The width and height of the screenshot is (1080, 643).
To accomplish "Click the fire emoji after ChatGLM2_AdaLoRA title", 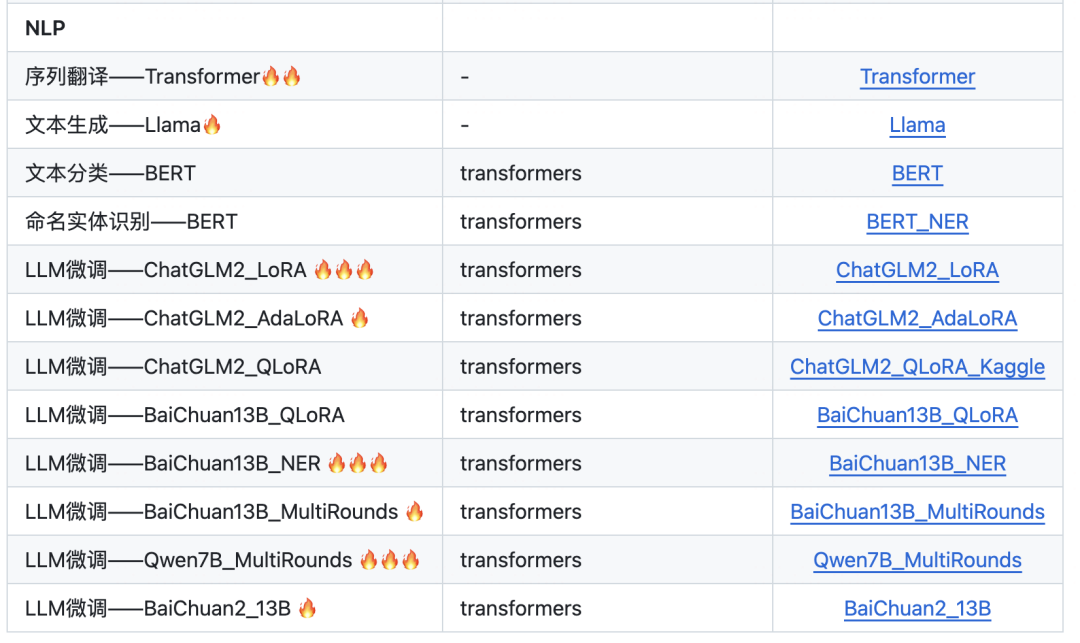I will click(360, 319).
